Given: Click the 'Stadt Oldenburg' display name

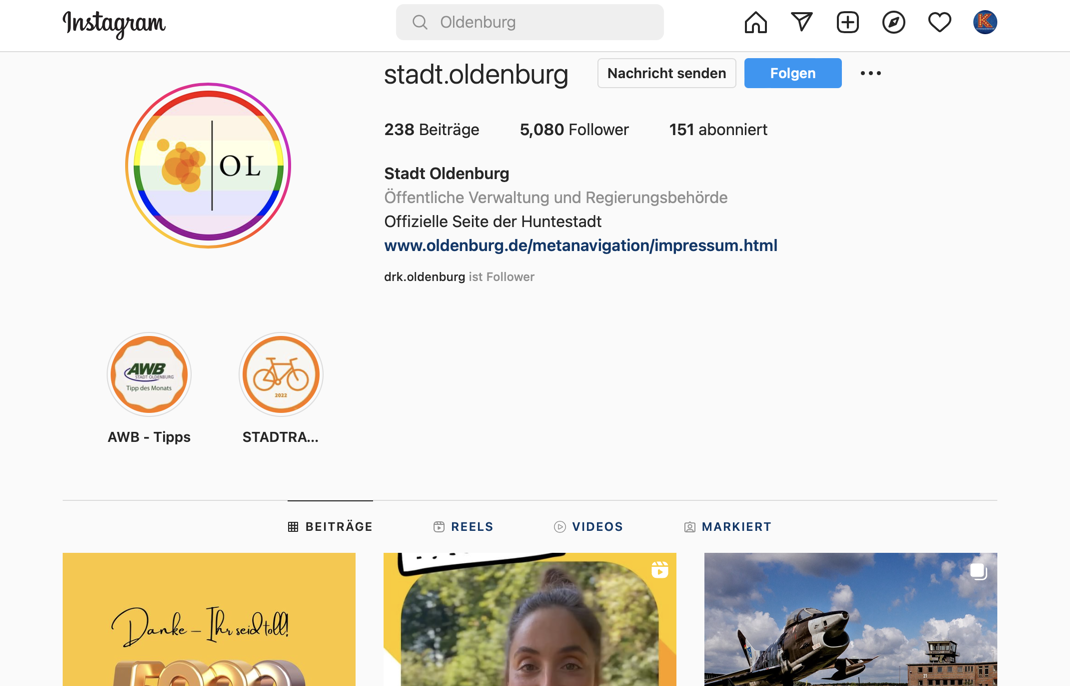Looking at the screenshot, I should pyautogui.click(x=447, y=173).
